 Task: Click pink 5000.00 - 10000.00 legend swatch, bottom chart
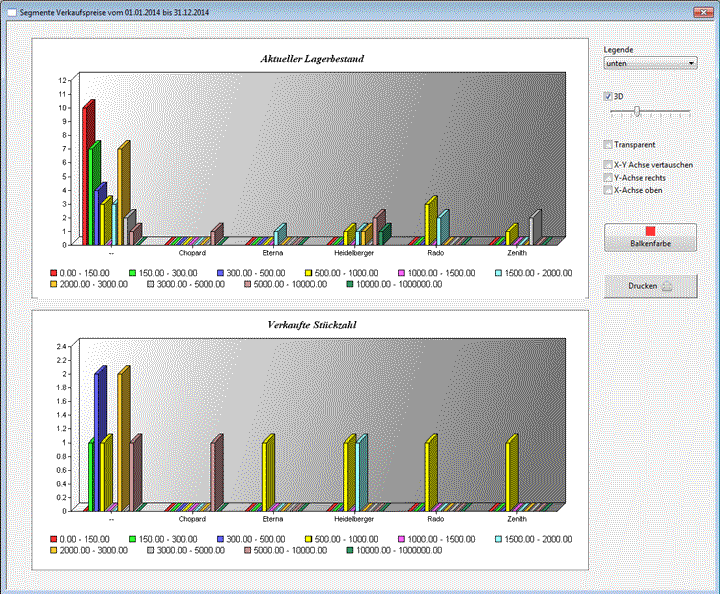point(248,550)
